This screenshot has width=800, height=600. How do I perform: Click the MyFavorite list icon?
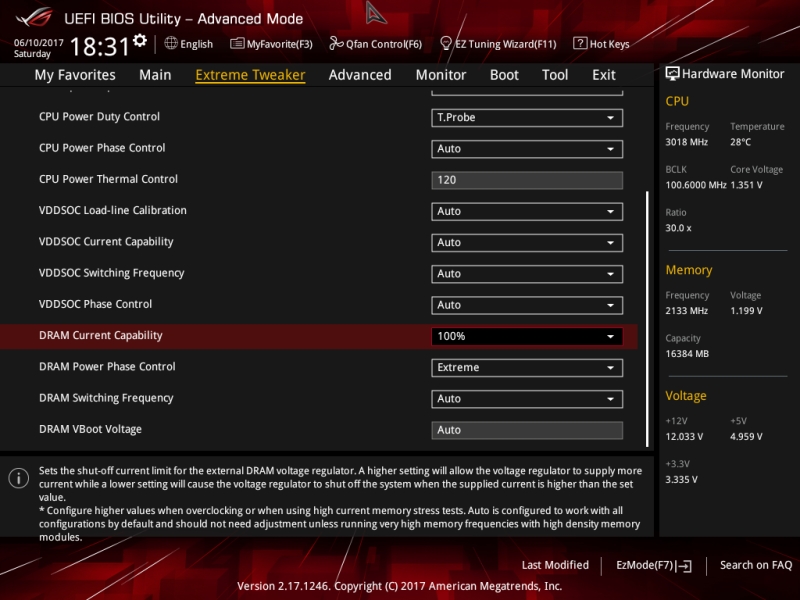pos(237,44)
